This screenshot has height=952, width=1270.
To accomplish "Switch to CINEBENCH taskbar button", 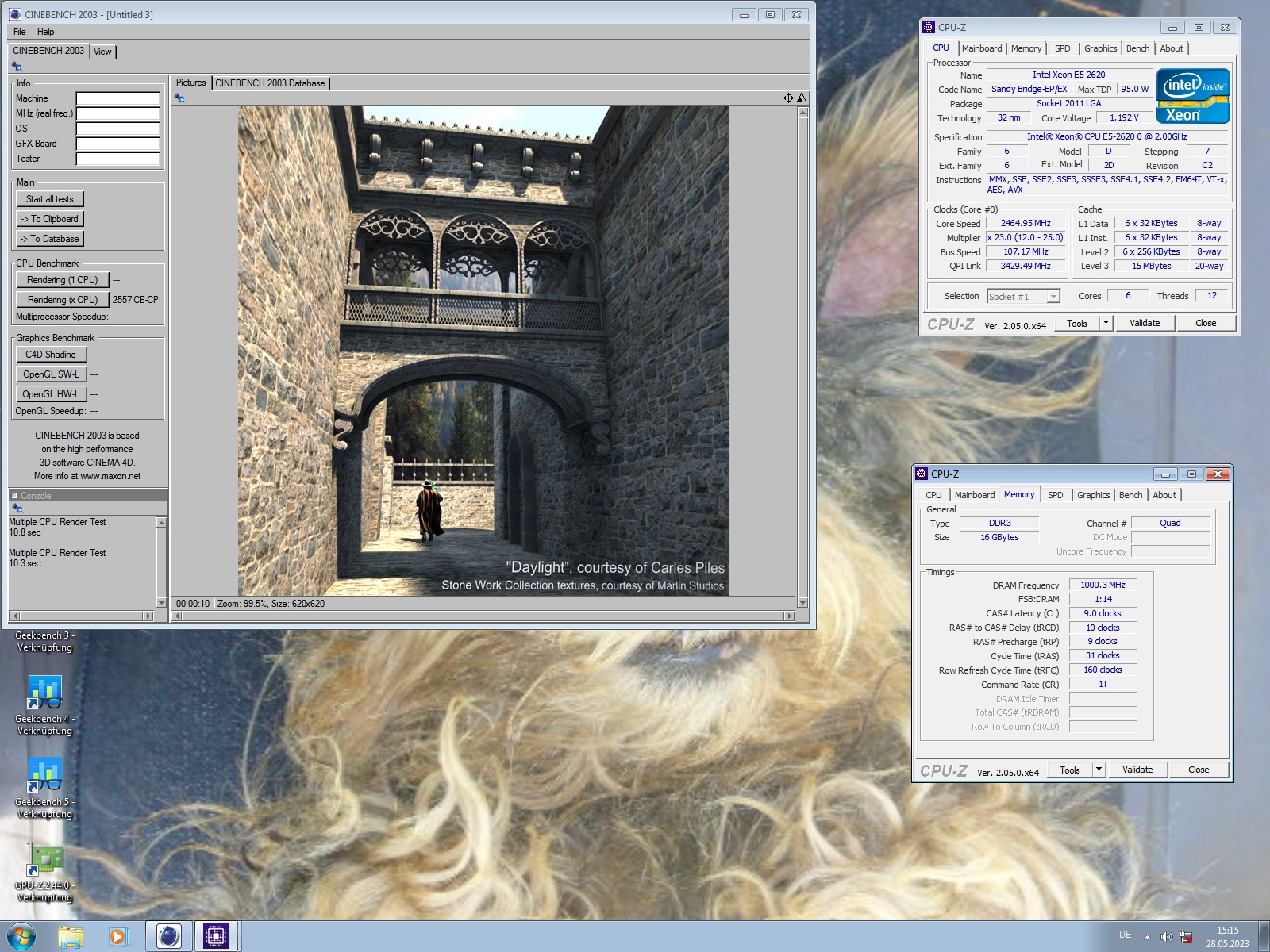I will [168, 937].
